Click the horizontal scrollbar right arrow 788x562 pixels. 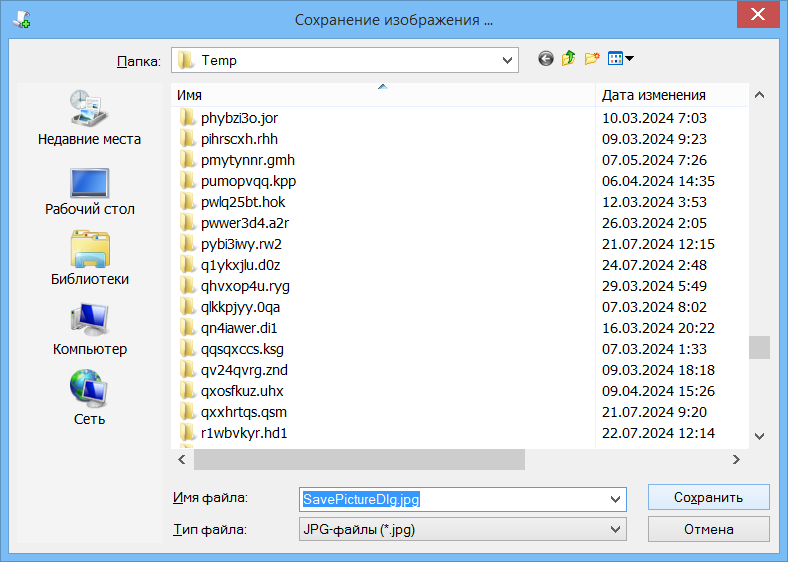point(736,459)
